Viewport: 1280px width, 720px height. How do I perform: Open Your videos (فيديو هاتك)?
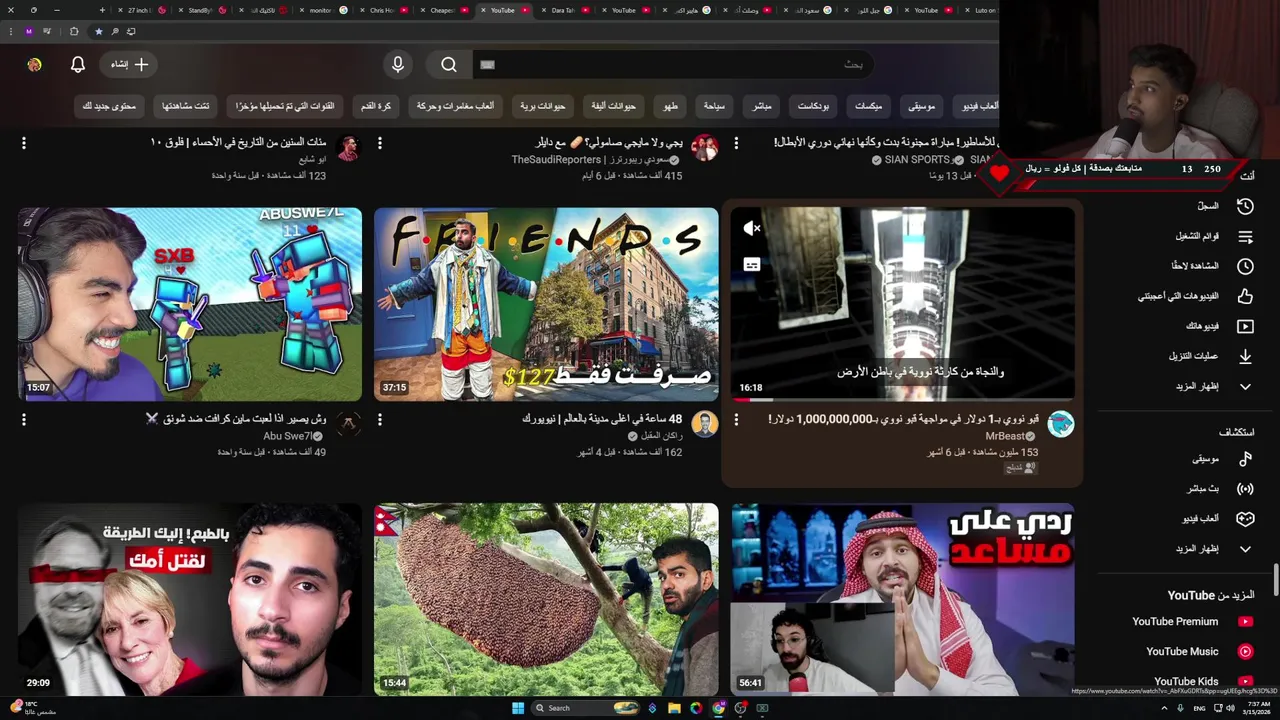click(1219, 326)
